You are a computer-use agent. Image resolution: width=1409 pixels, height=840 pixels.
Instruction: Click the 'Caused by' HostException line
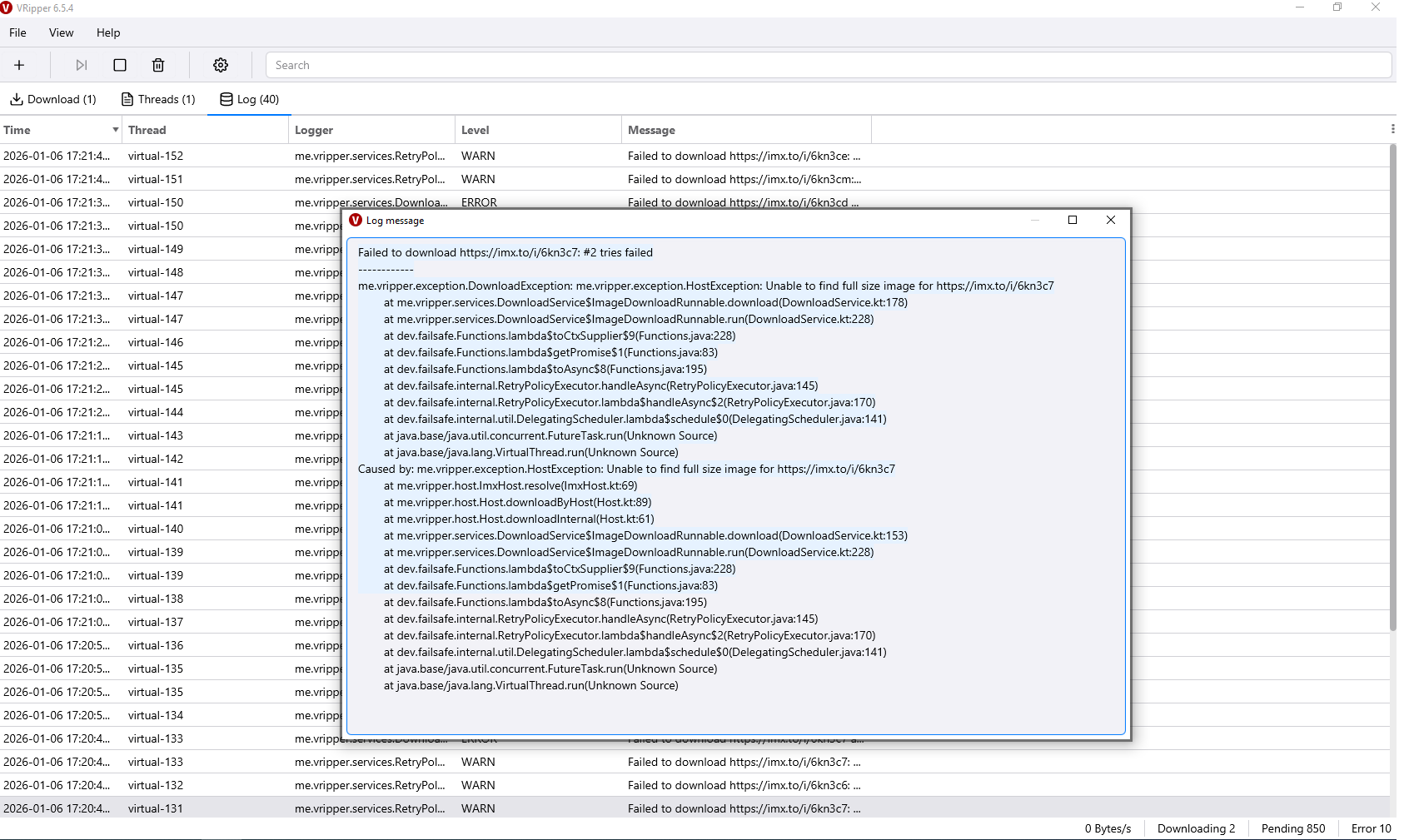point(626,469)
